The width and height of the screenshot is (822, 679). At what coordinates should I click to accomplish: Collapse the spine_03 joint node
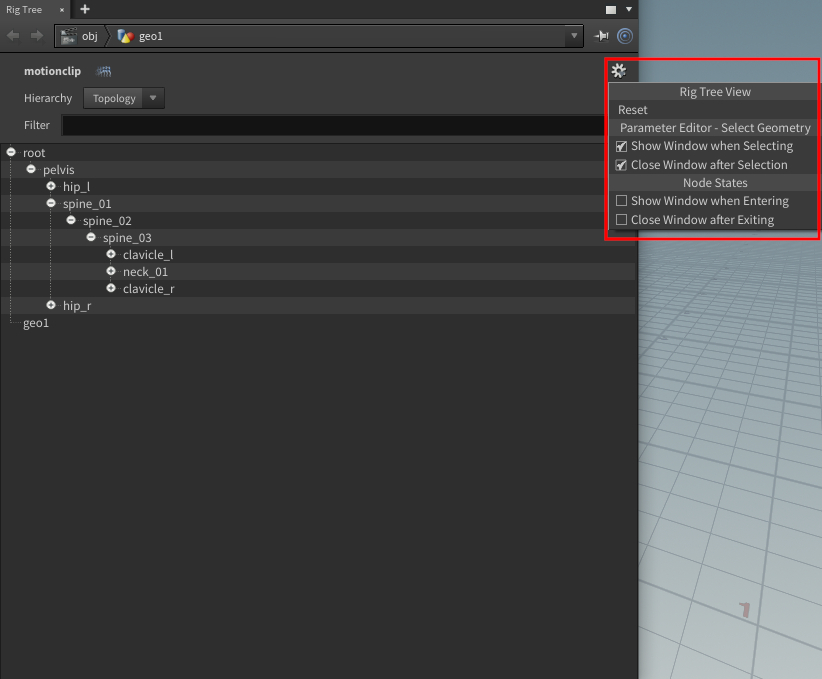(91, 238)
